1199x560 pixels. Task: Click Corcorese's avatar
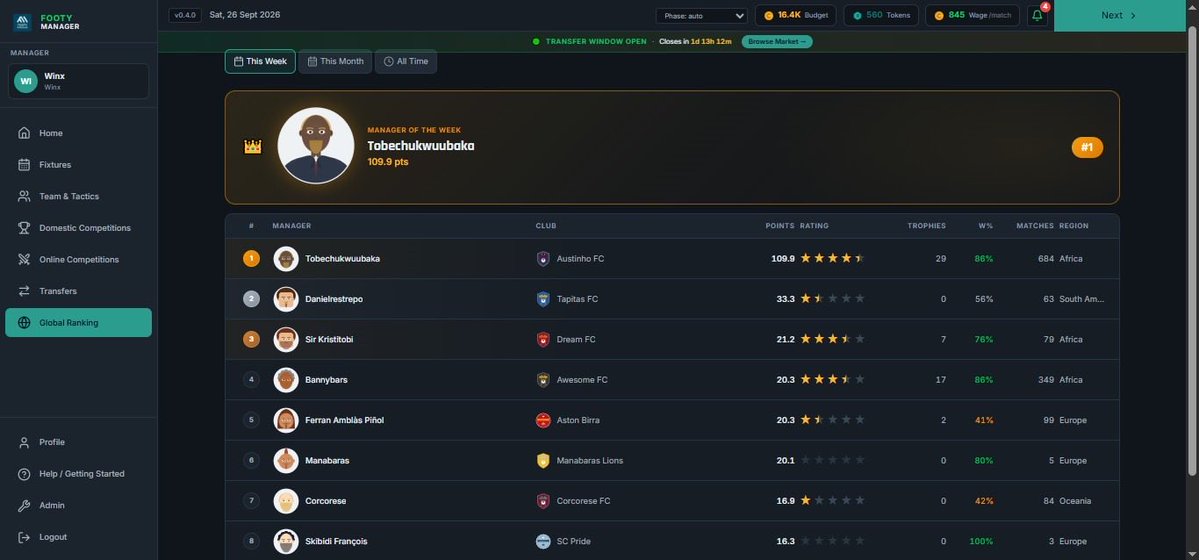(286, 501)
